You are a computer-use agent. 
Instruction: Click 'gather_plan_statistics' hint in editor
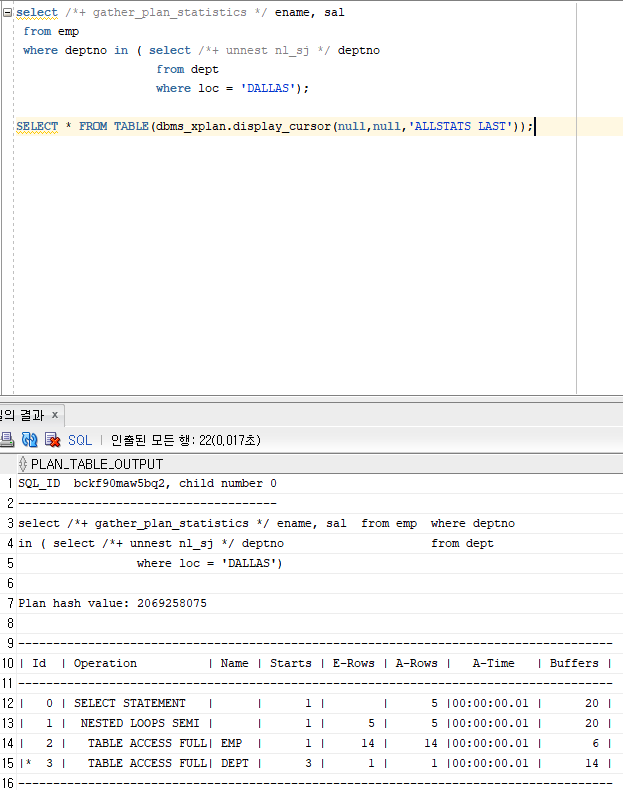click(170, 13)
